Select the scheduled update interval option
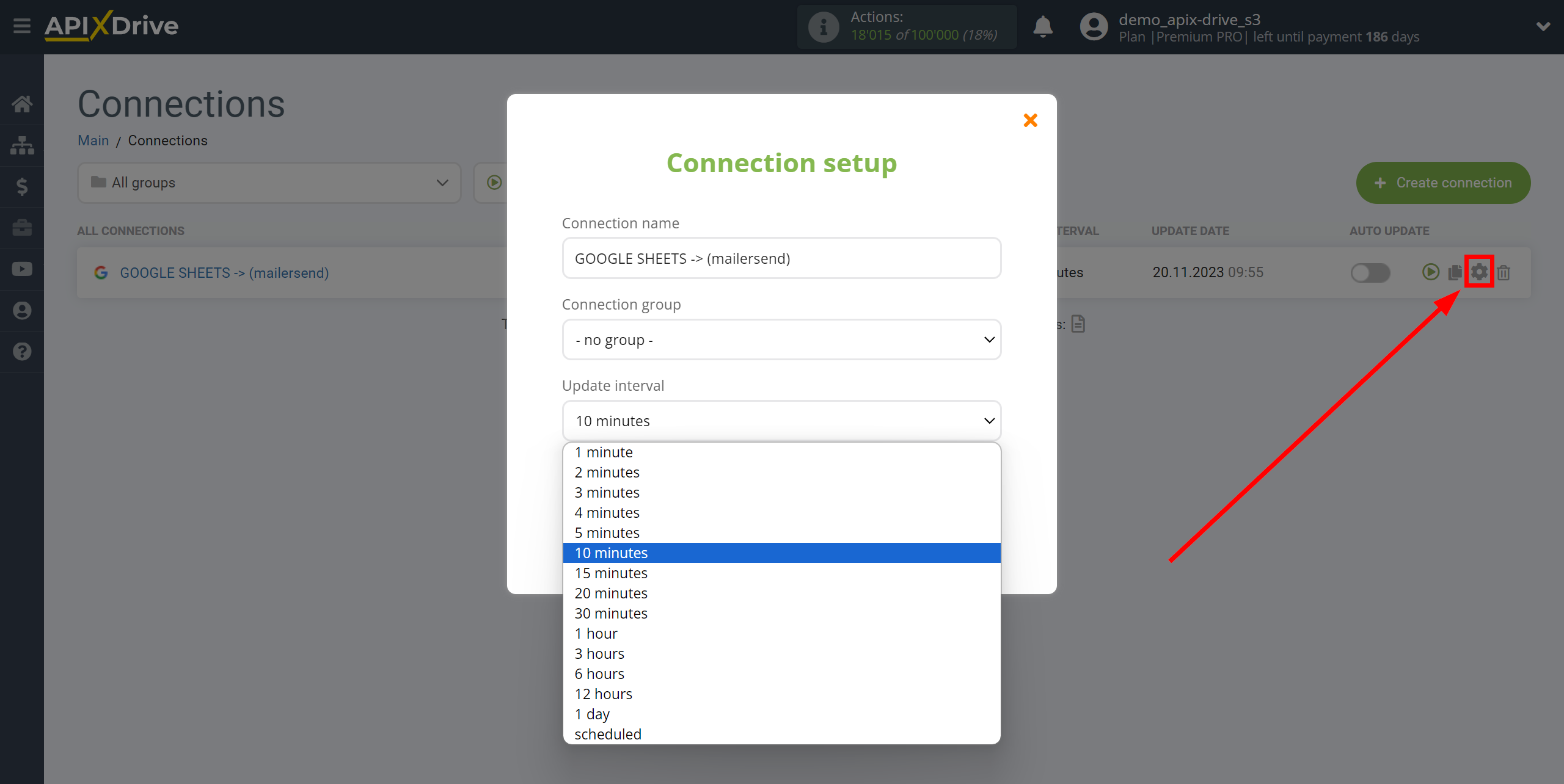 [608, 733]
